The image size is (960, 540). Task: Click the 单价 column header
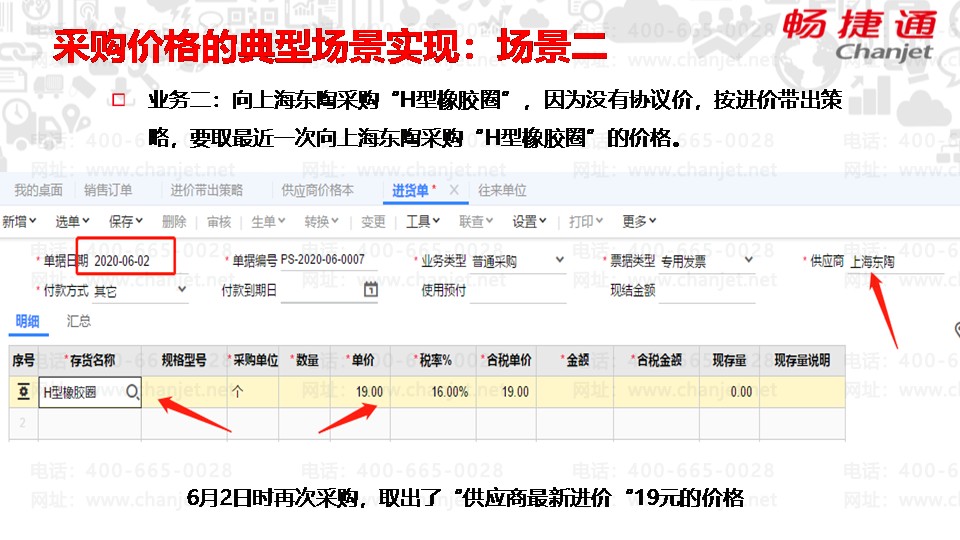click(360, 361)
